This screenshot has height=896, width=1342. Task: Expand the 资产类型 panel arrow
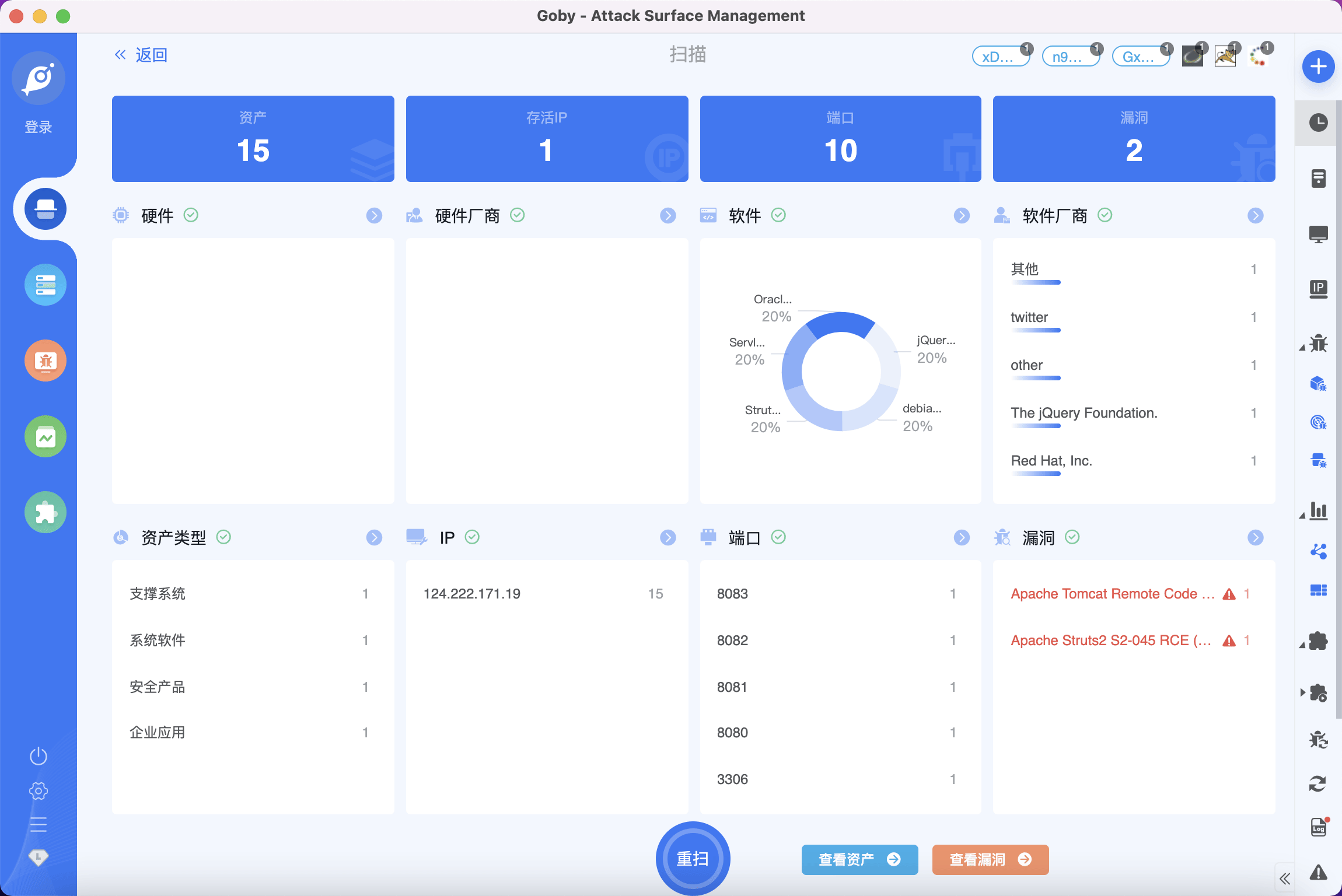point(374,538)
